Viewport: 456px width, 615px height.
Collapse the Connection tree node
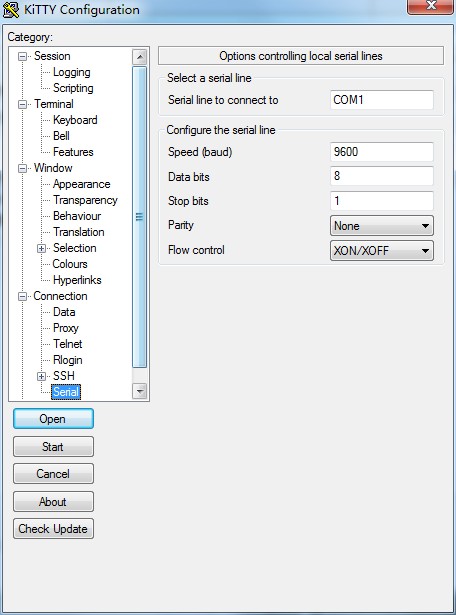(22, 297)
